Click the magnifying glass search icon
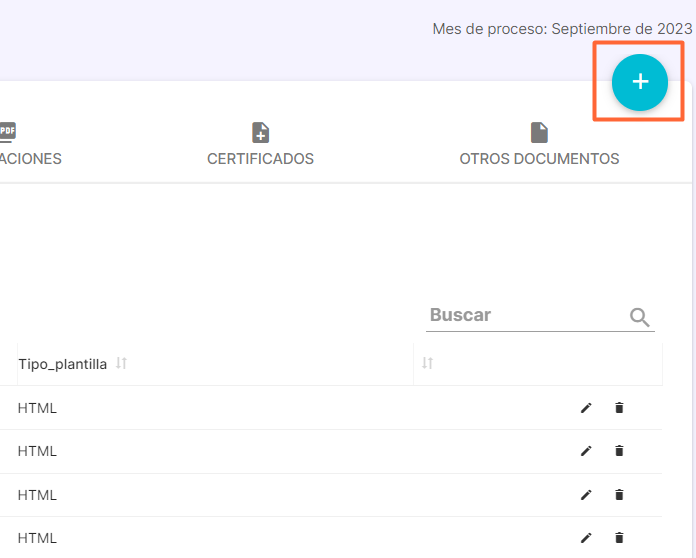Screen dimensions: 696x558 point(640,317)
